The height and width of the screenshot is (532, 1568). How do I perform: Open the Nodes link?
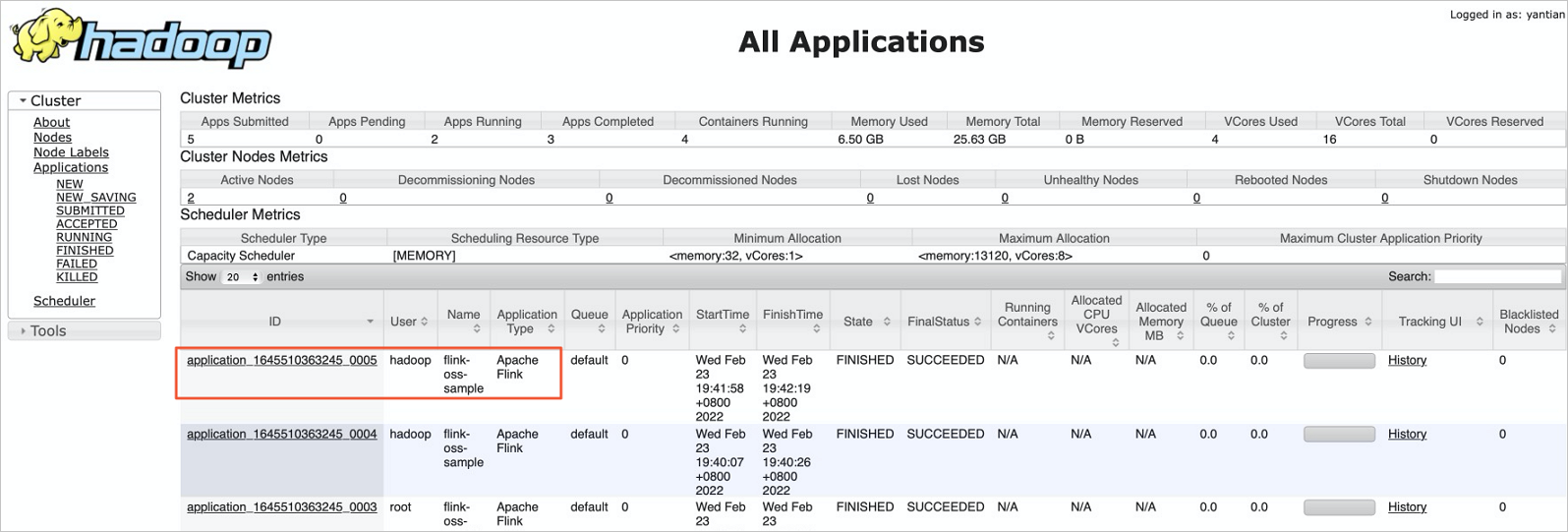[x=52, y=137]
